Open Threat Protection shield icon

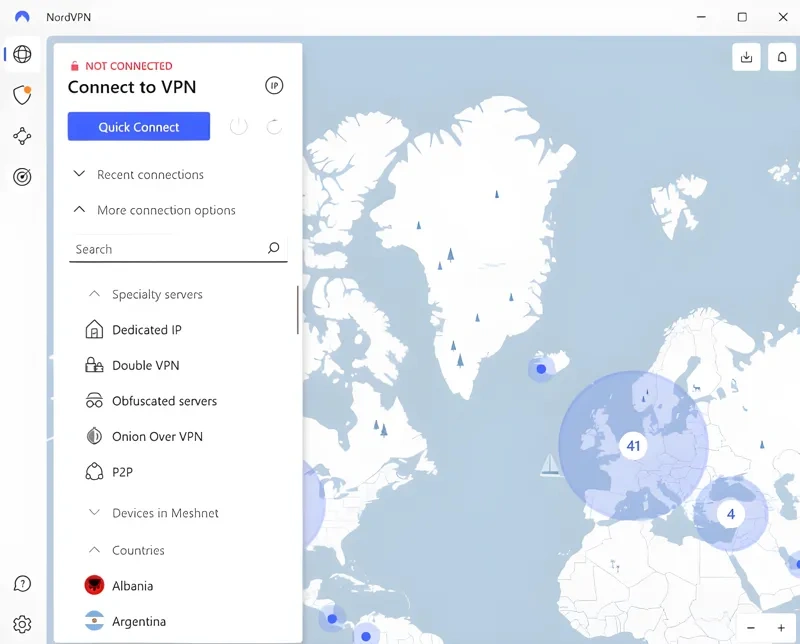(x=22, y=95)
